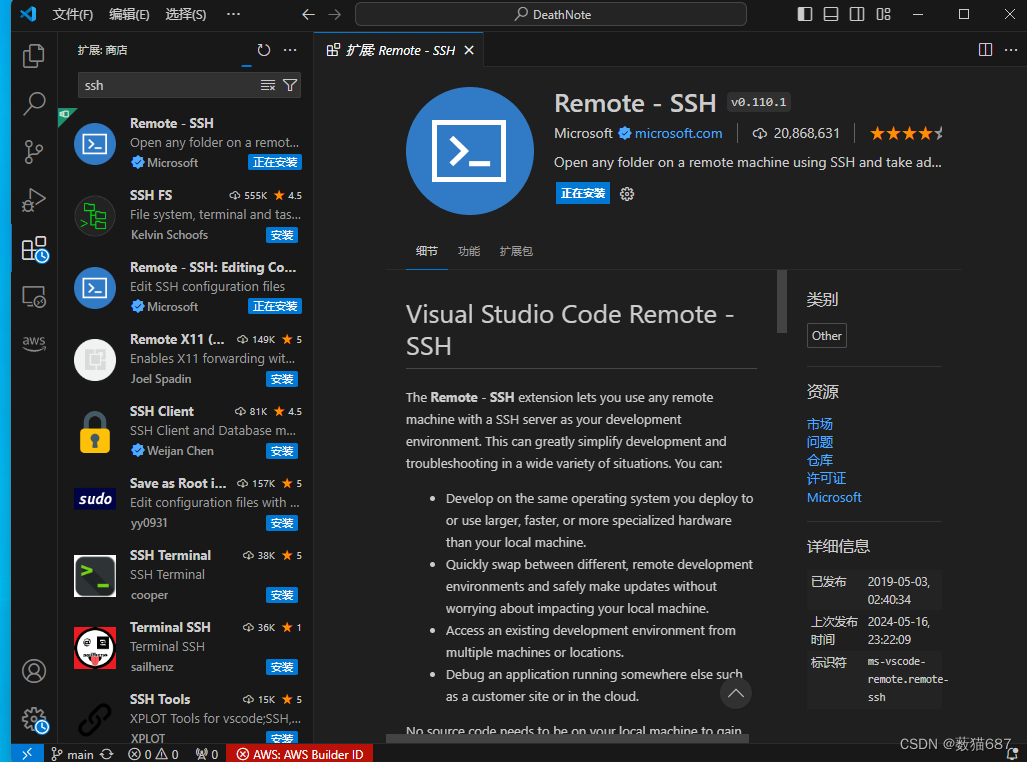Open the extensions filter menu
1027x762 pixels.
point(289,85)
